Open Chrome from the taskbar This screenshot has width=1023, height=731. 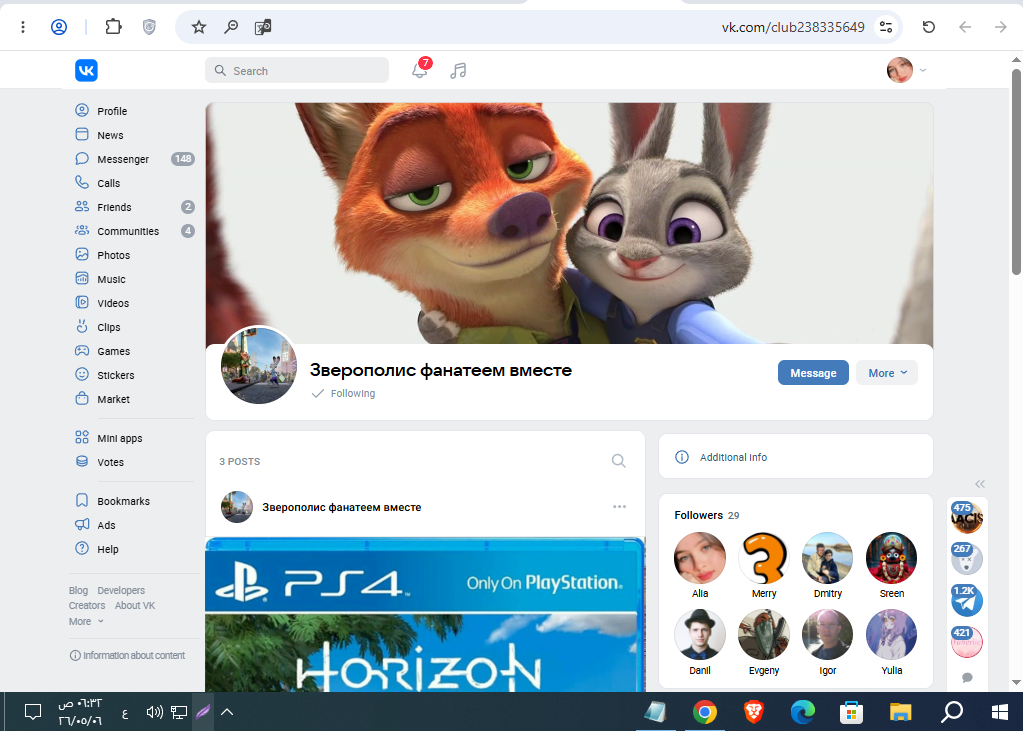pos(705,712)
